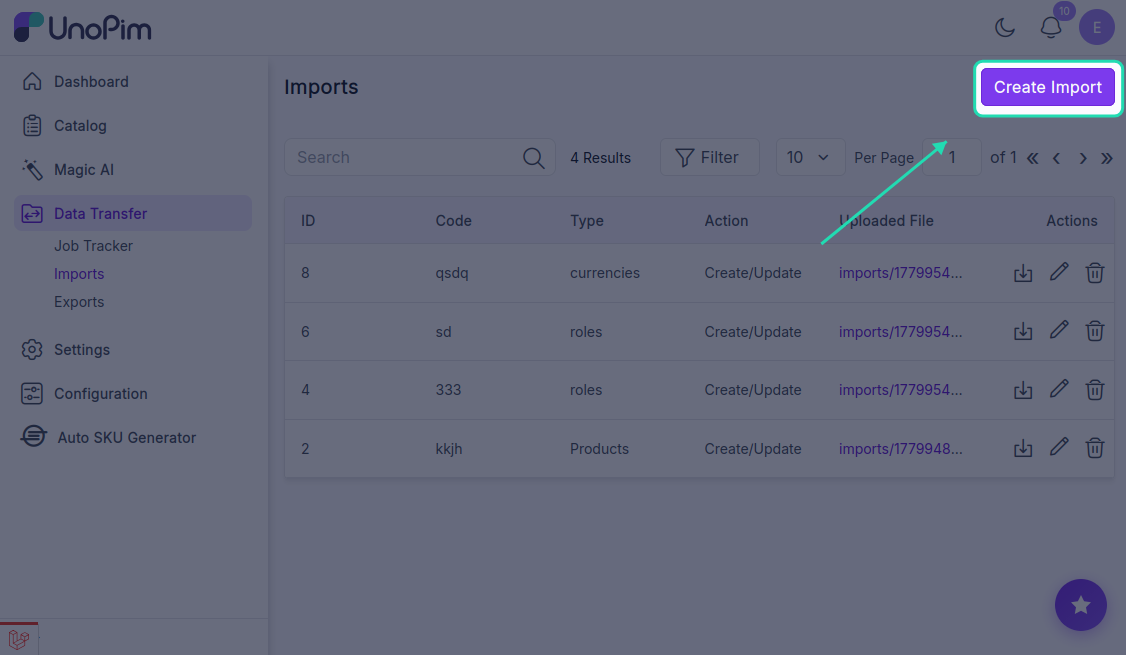This screenshot has height=655, width=1126.
Task: Open Catalog menu in sidebar
Action: coord(80,126)
